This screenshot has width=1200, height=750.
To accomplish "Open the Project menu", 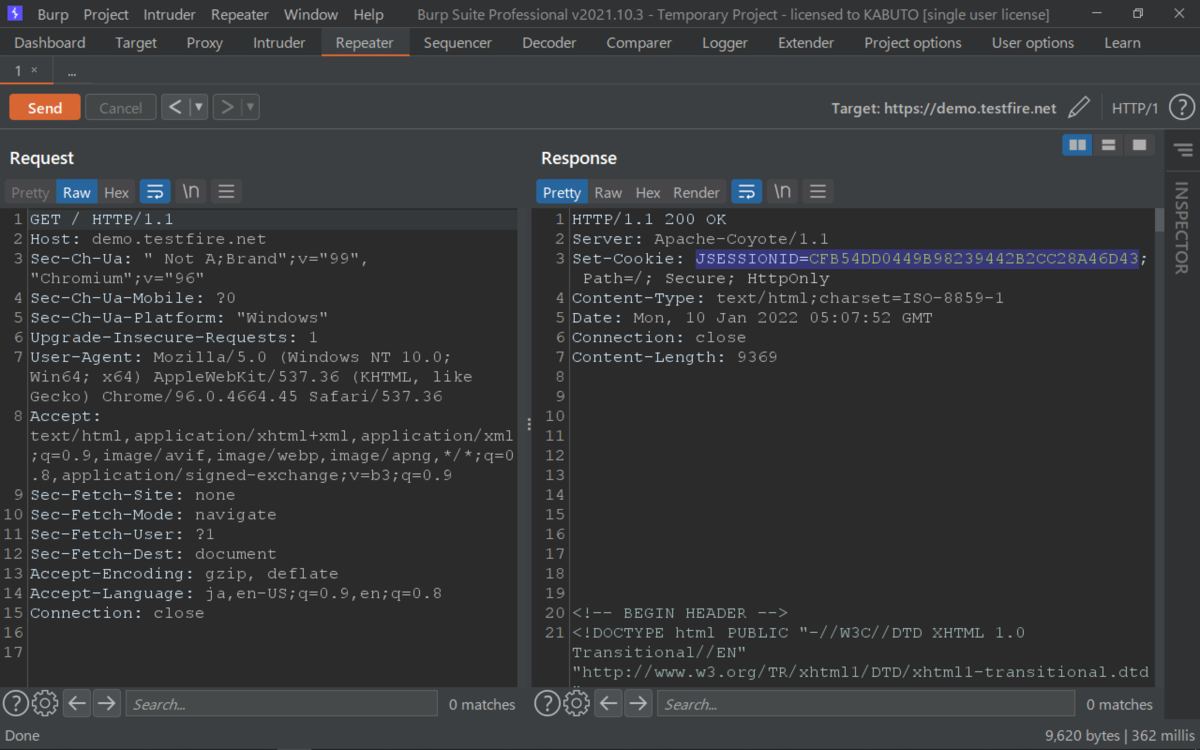I will 106,14.
